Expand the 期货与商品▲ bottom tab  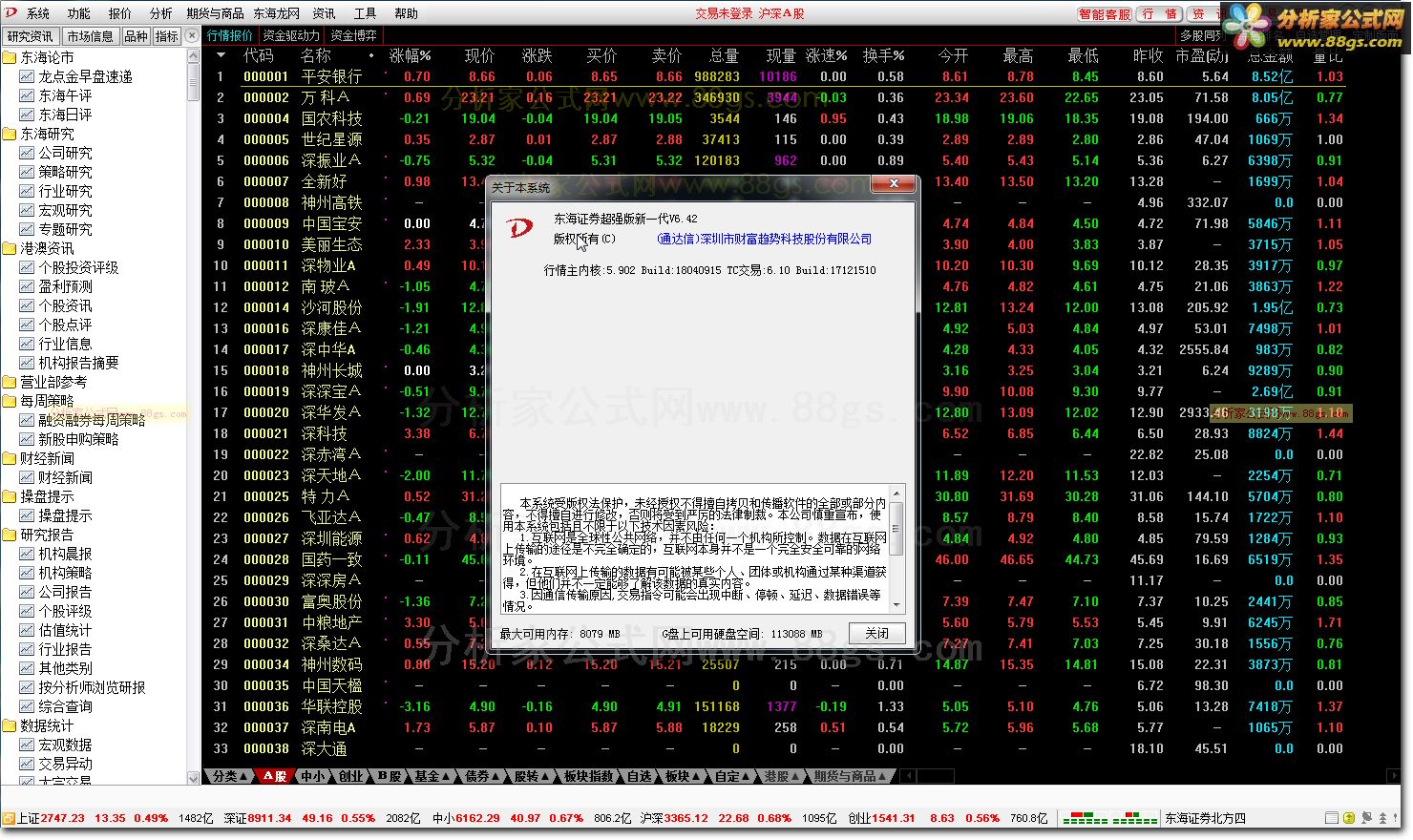coord(851,776)
